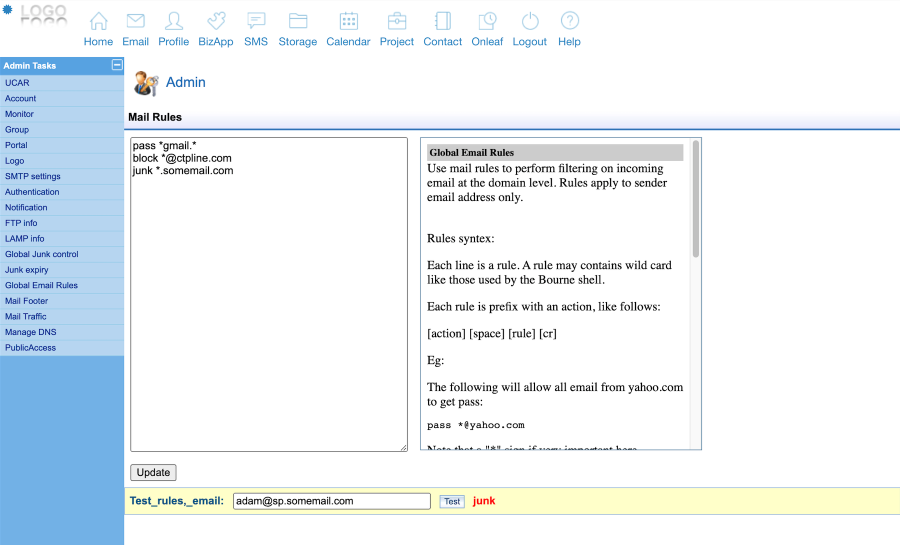Go to the Profile icon
This screenshot has height=545, width=900.
[x=173, y=21]
